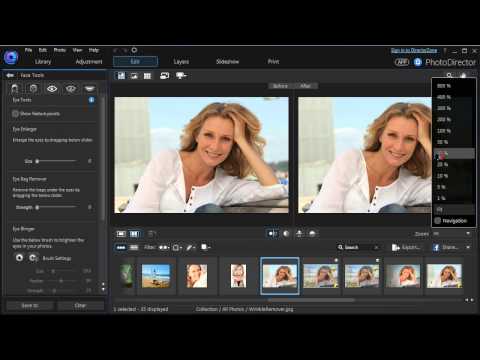This screenshot has width=480, height=360.
Task: Select the hand pan tool icon
Action: click(463, 75)
